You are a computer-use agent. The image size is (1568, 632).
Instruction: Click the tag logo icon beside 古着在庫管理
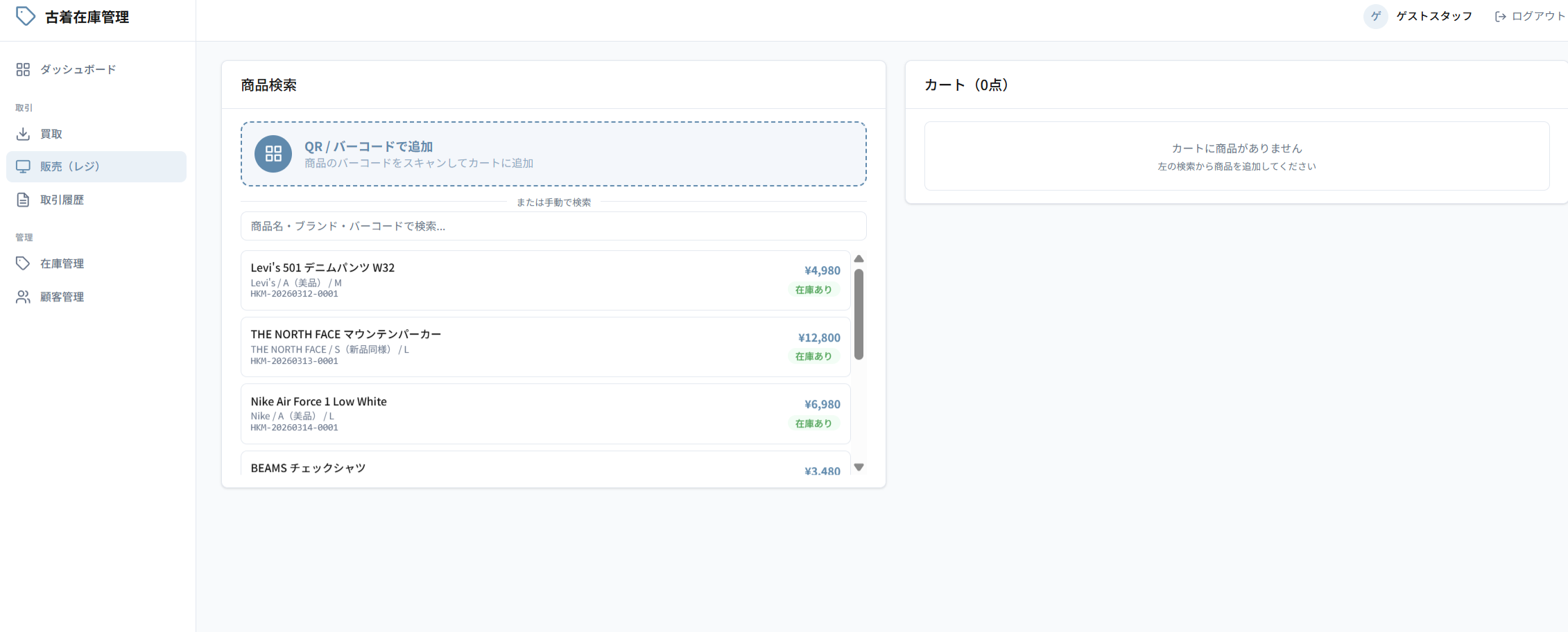pyautogui.click(x=25, y=17)
